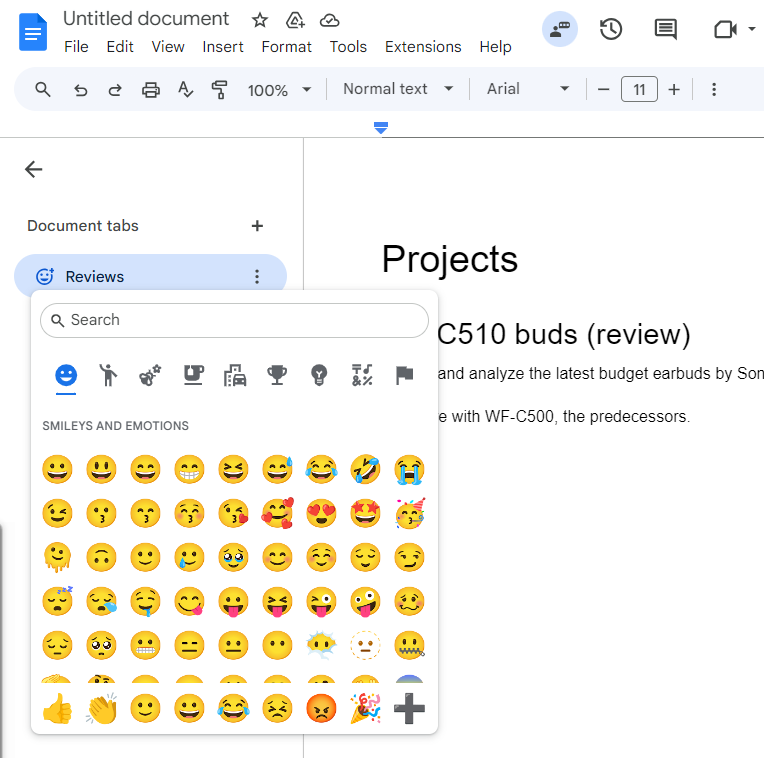The image size is (764, 758).
Task: Choose the clapping hands recent emoji
Action: pyautogui.click(x=101, y=708)
